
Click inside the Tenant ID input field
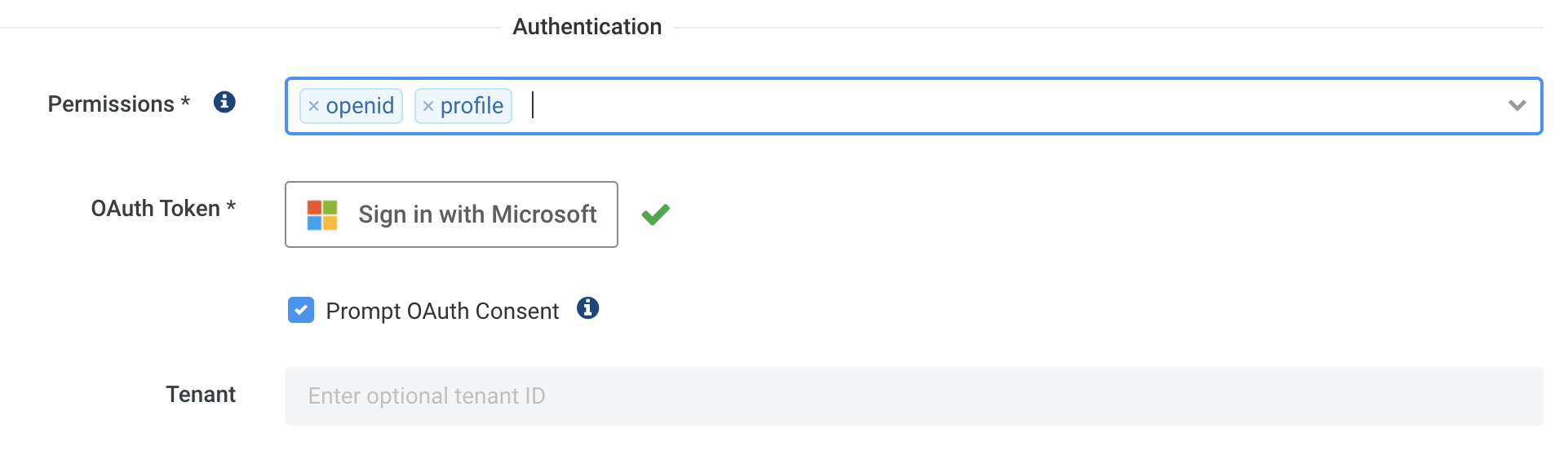pyautogui.click(x=914, y=396)
